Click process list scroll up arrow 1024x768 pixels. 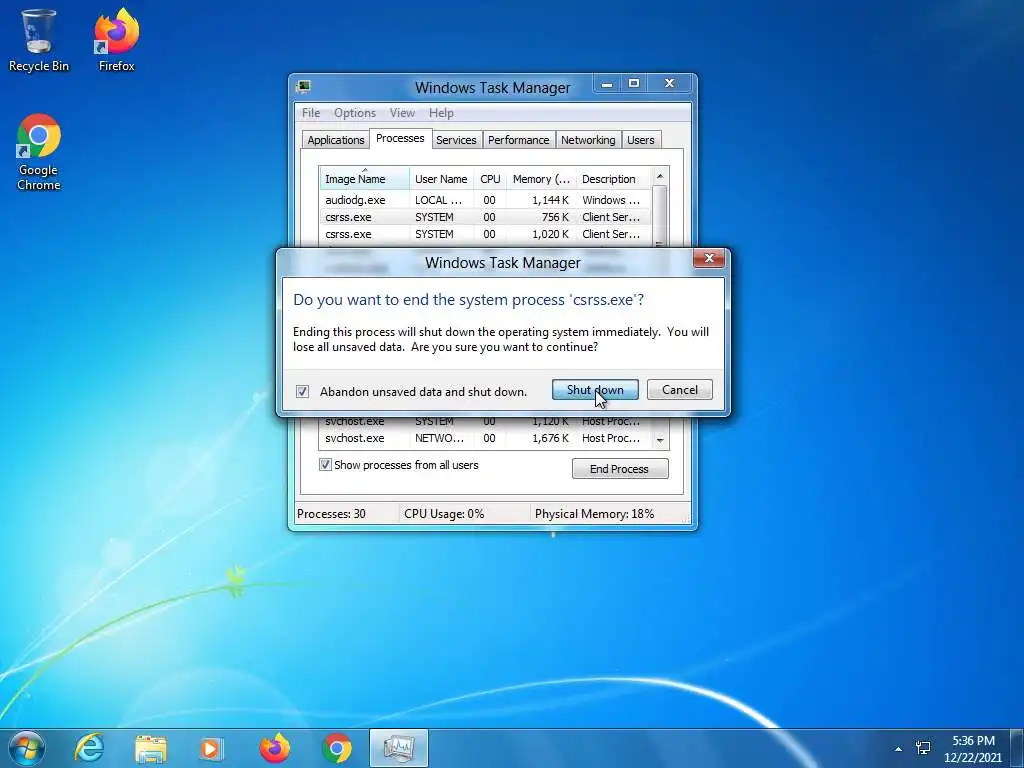tap(660, 176)
